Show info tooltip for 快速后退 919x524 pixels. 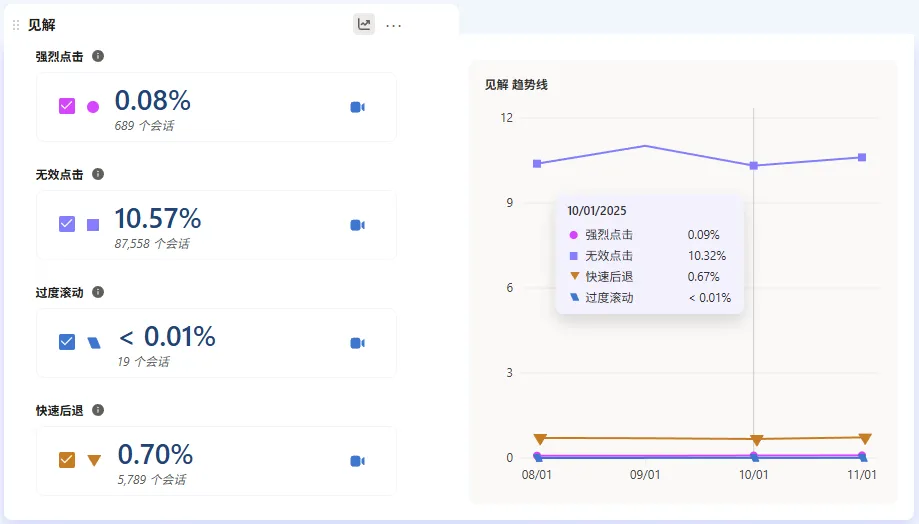click(98, 410)
